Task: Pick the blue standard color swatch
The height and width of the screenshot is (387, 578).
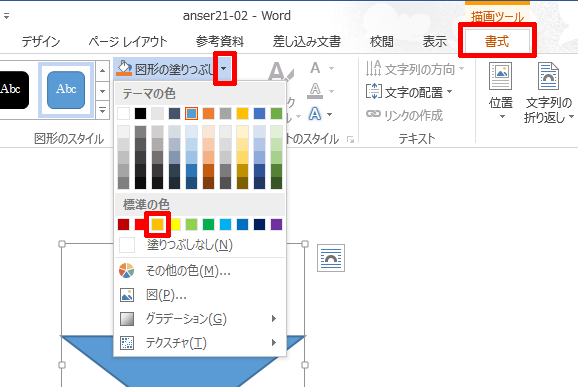Action: [x=242, y=224]
